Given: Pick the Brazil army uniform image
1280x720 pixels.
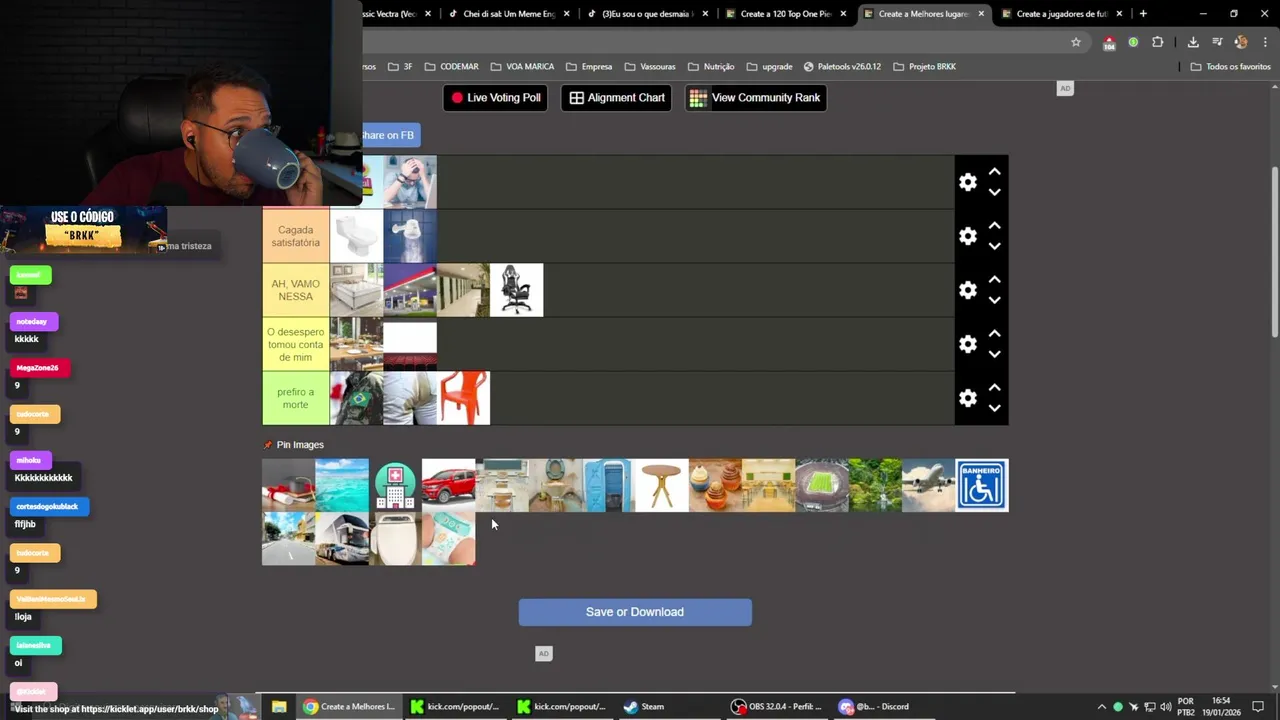Looking at the screenshot, I should point(357,398).
